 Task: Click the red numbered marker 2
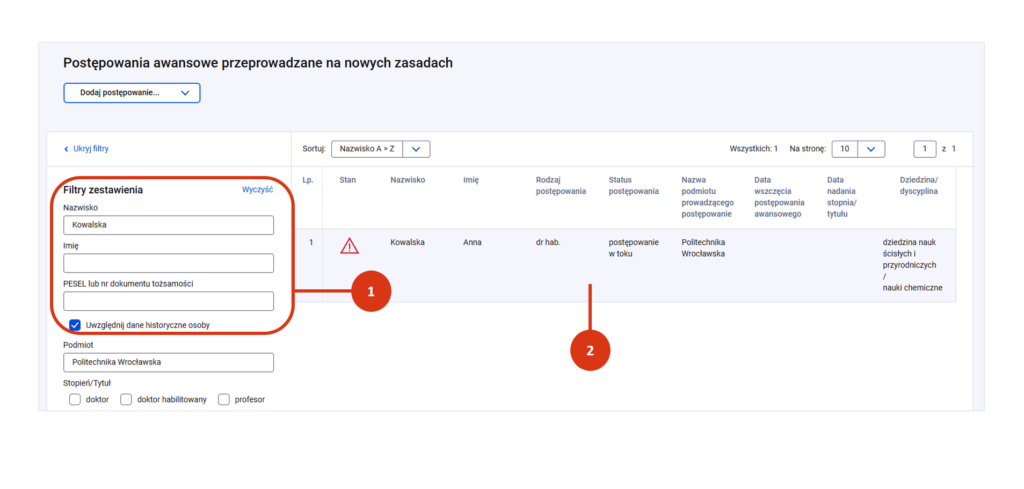click(x=590, y=350)
